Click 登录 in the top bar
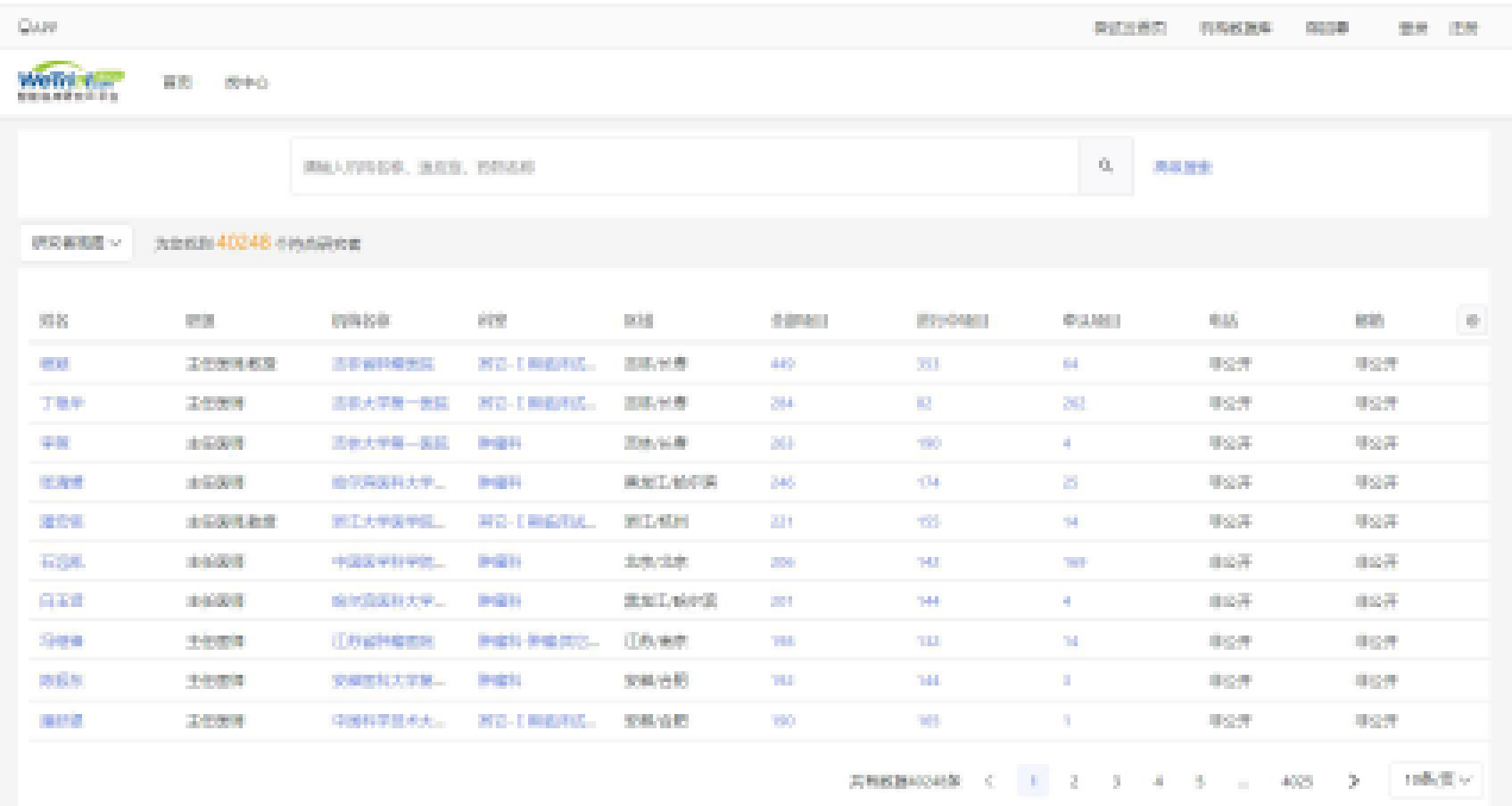Viewport: 1512px width, 806px height. click(x=1413, y=28)
